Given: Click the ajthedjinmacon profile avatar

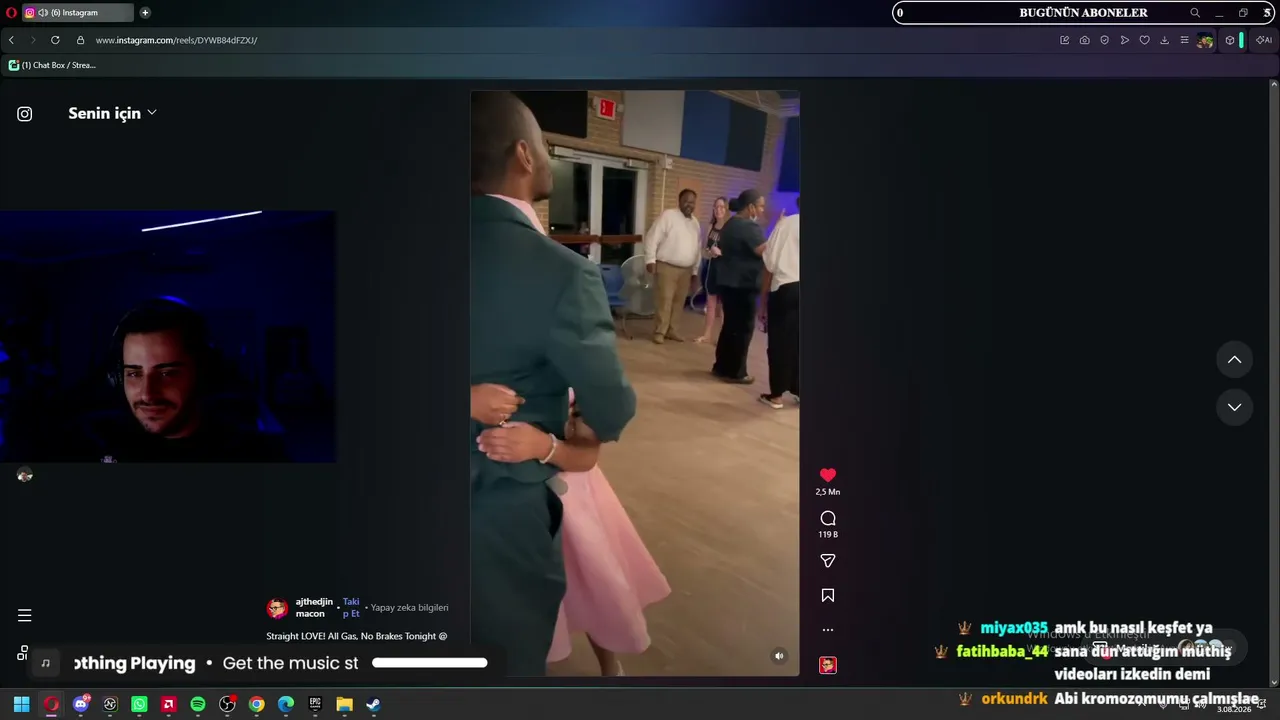Looking at the screenshot, I should point(277,608).
